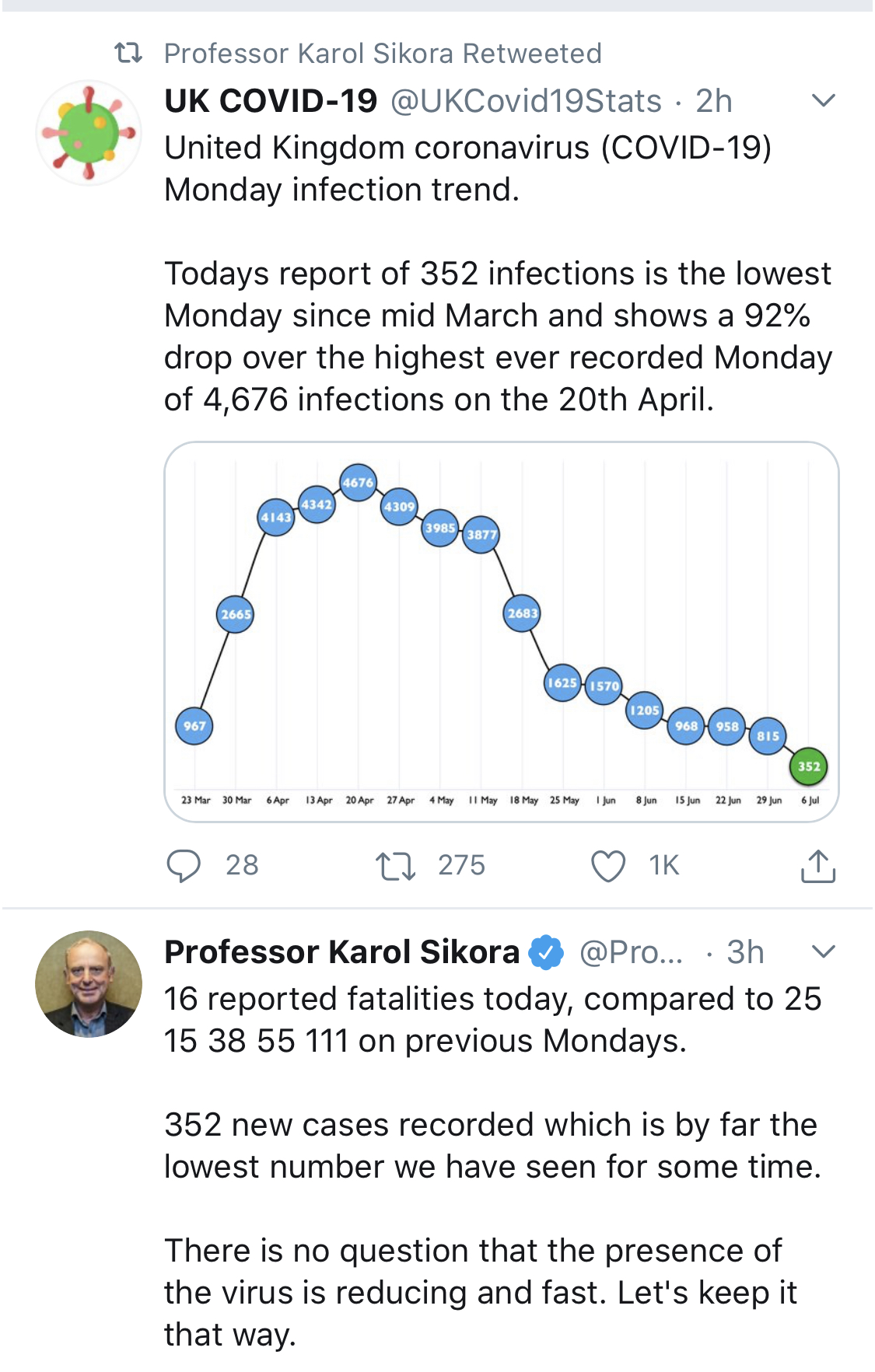This screenshot has height=1372, width=875.
Task: Tap the 4676 peak data point
Action: point(358,483)
